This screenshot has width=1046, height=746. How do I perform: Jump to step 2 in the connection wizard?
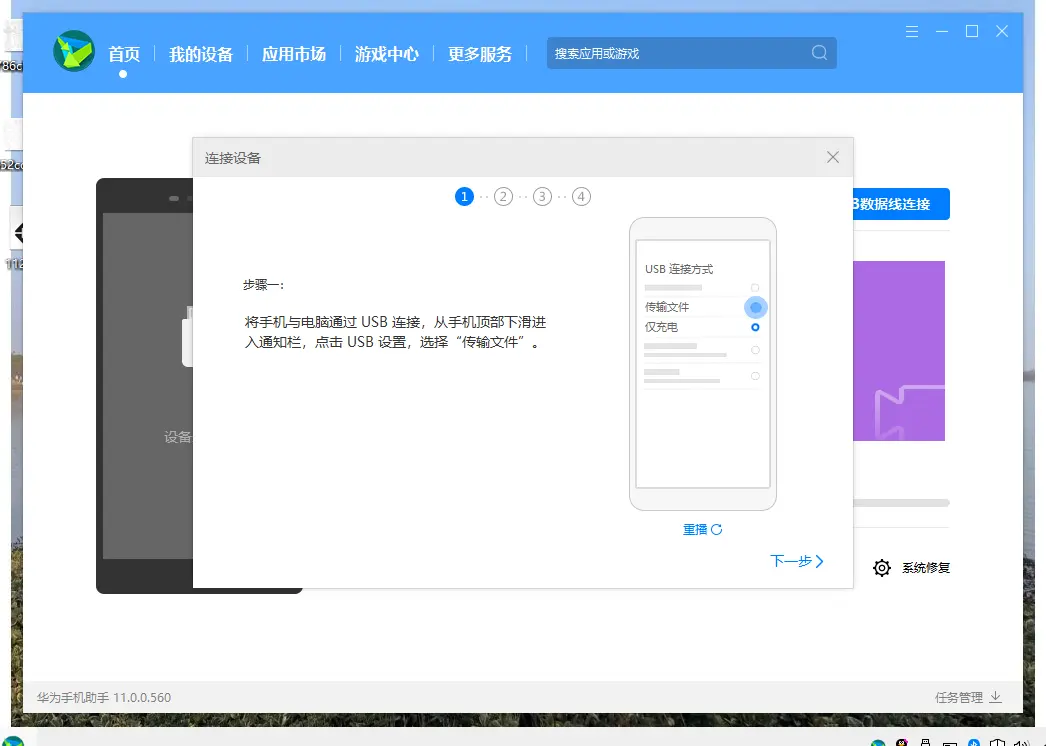(x=503, y=196)
